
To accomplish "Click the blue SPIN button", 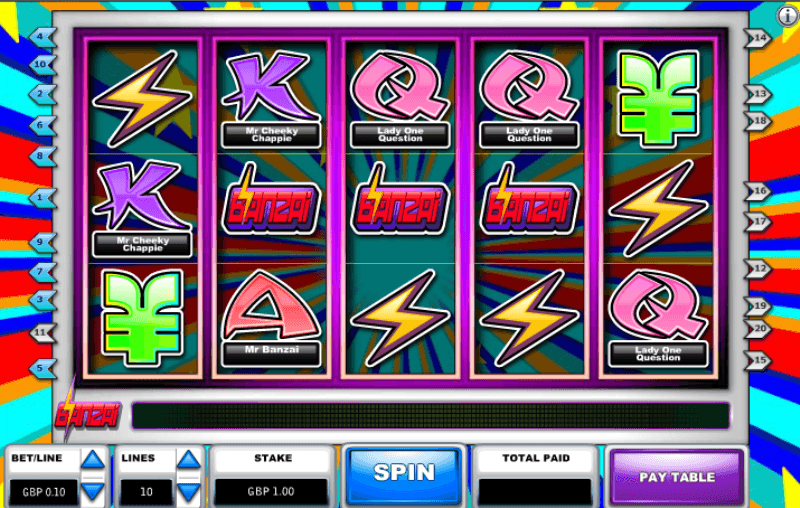I will (404, 475).
